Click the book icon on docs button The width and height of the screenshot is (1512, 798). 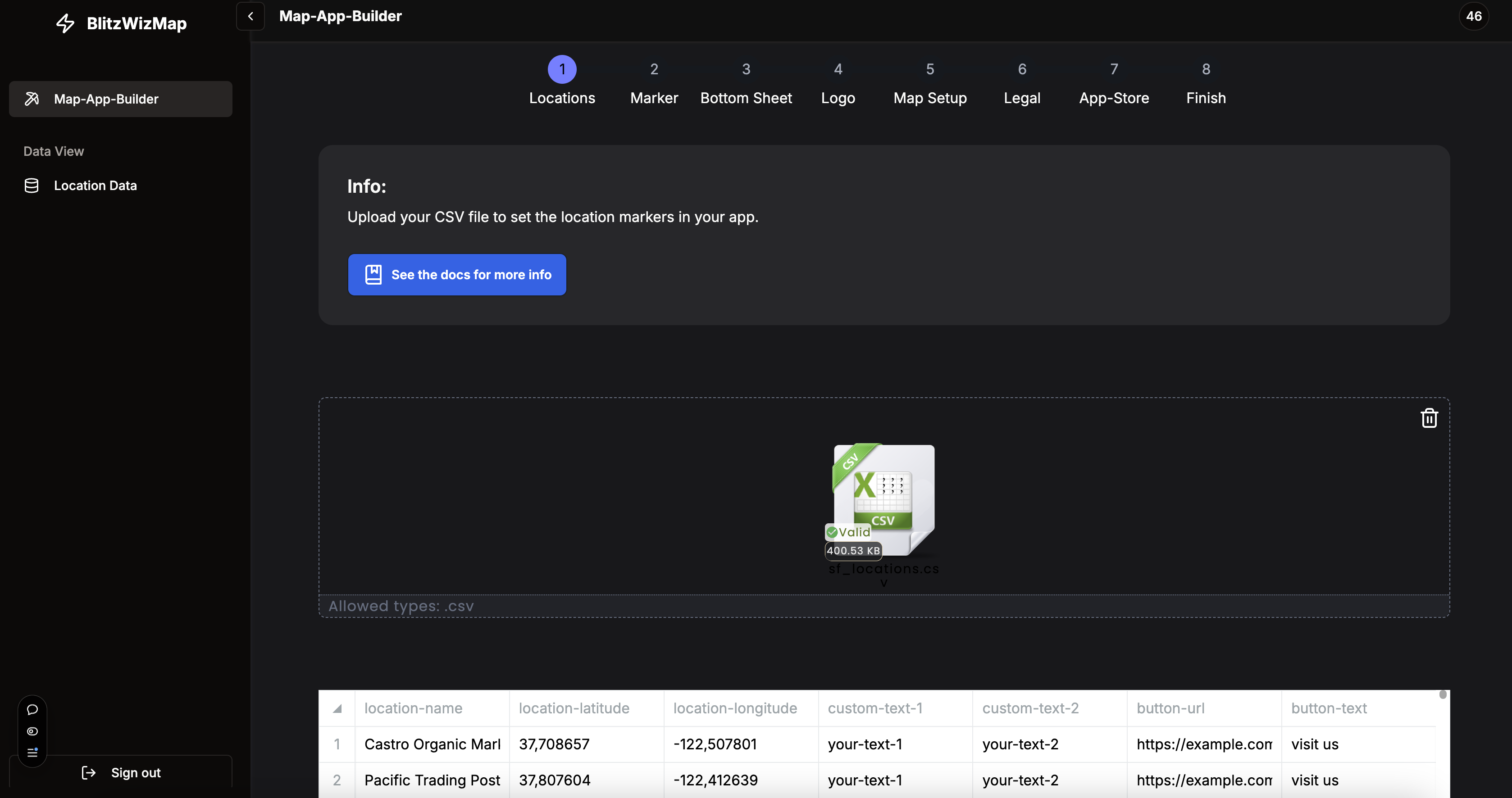[x=373, y=275]
